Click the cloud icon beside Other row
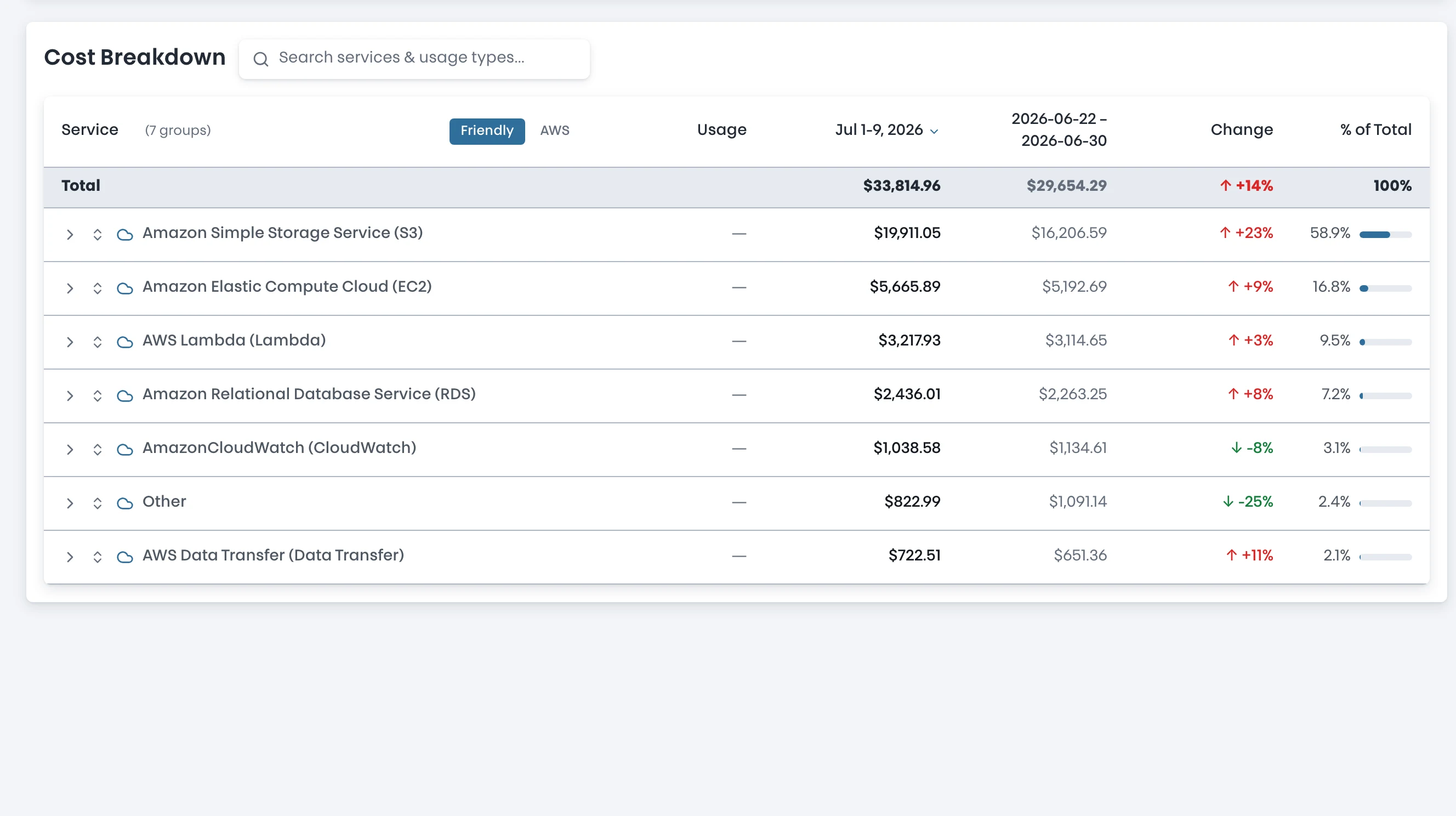This screenshot has height=816, width=1456. (125, 503)
